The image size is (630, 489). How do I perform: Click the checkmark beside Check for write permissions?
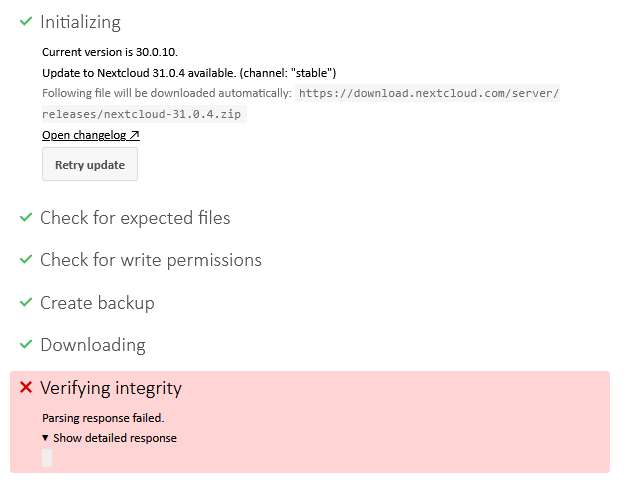26,259
